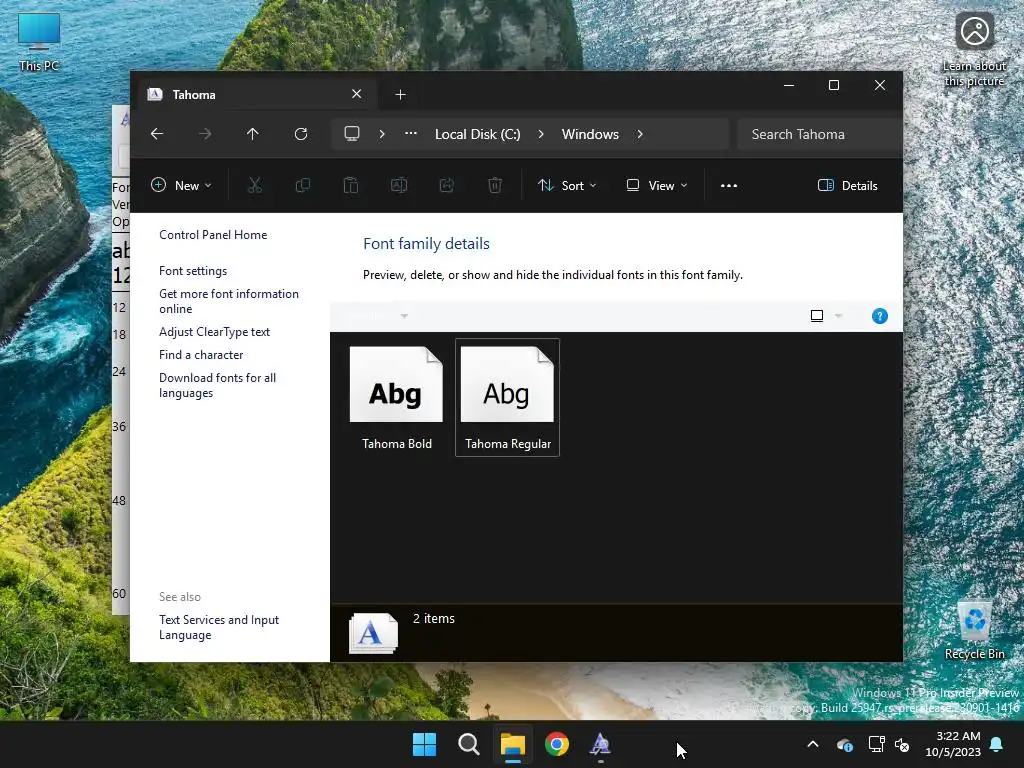The image size is (1024, 768).
Task: Click OneDrive cloud tray icon
Action: [844, 744]
